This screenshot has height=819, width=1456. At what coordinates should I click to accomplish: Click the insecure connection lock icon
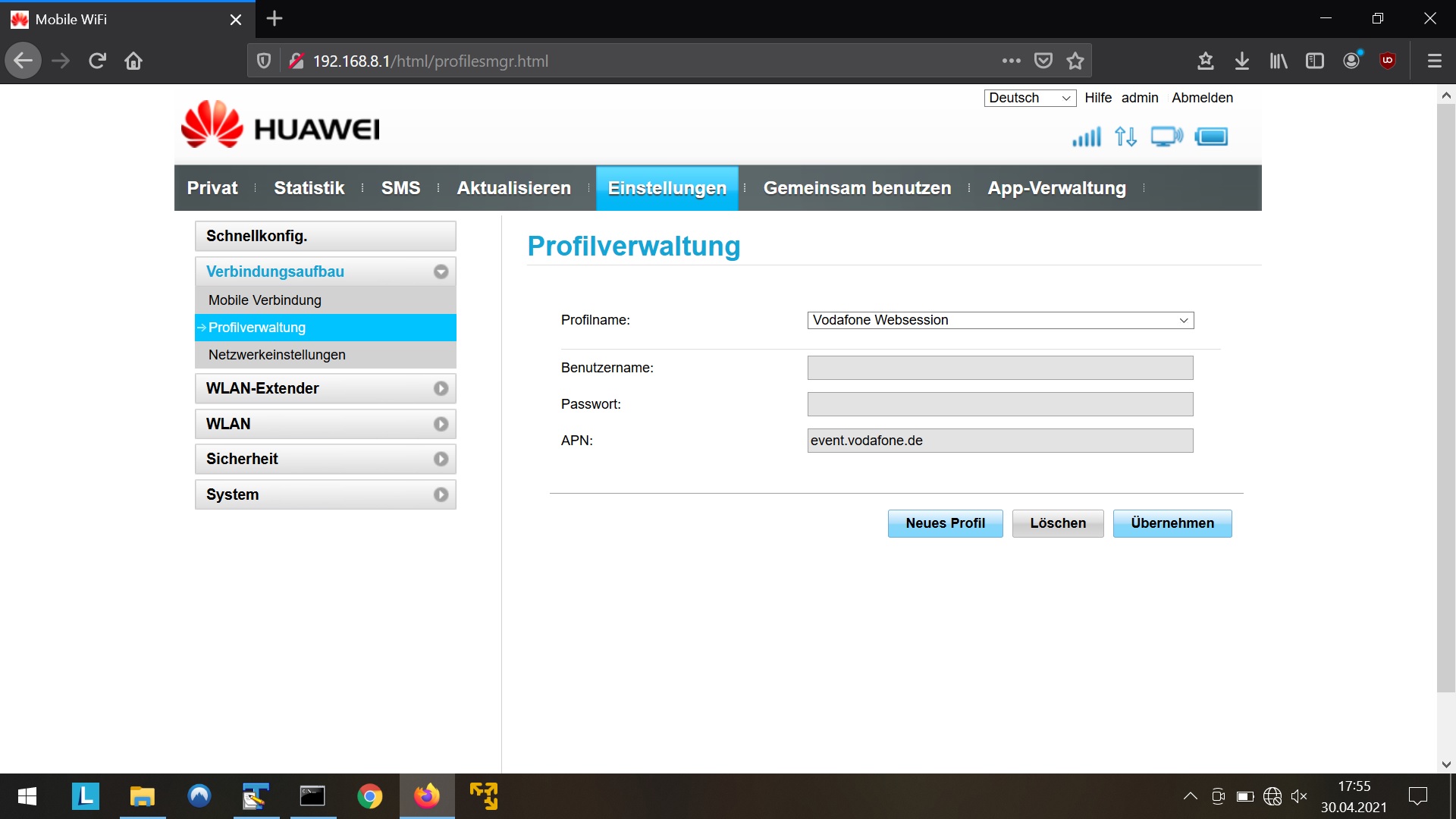297,61
